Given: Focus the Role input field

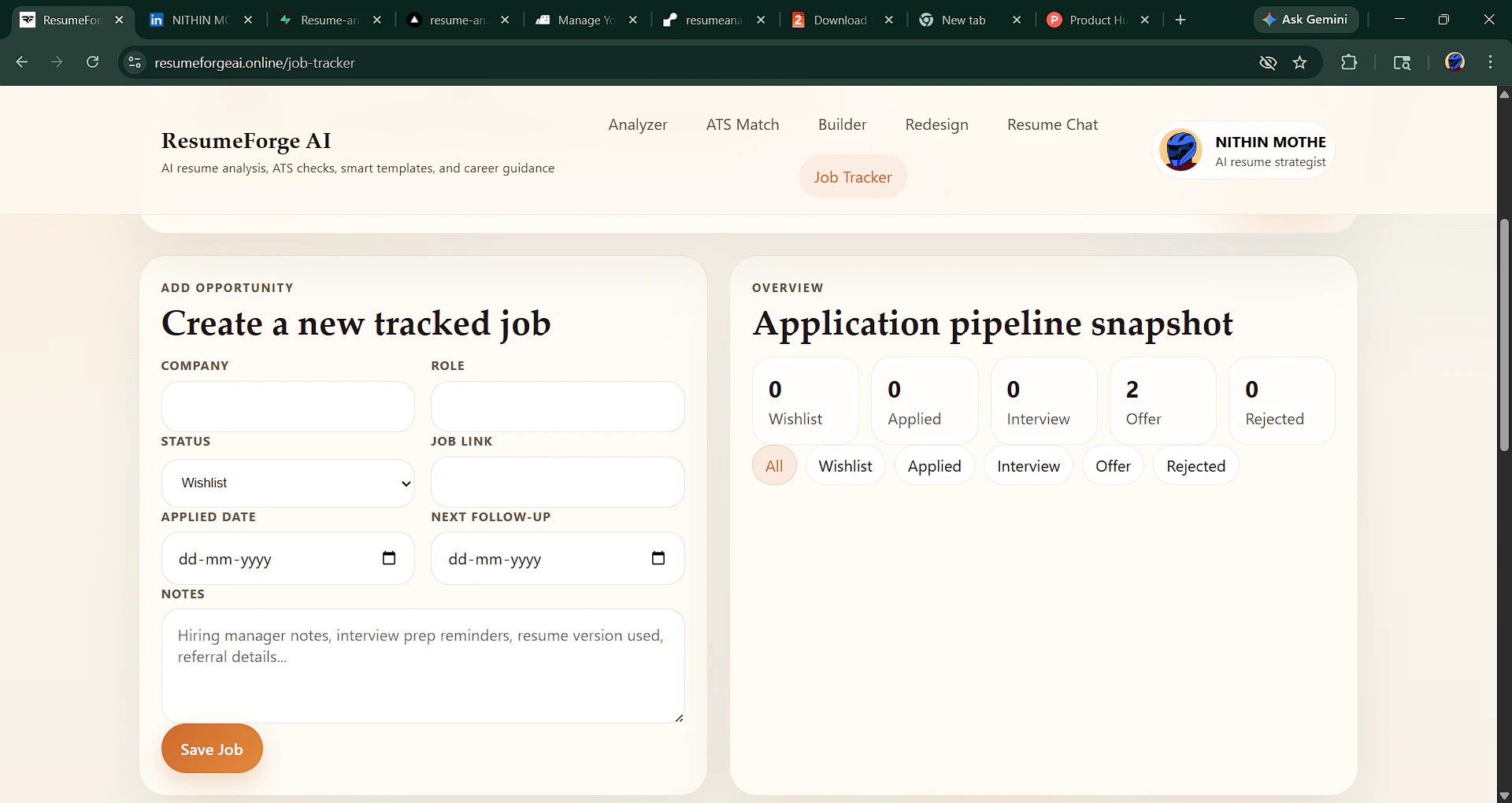Looking at the screenshot, I should [x=558, y=406].
